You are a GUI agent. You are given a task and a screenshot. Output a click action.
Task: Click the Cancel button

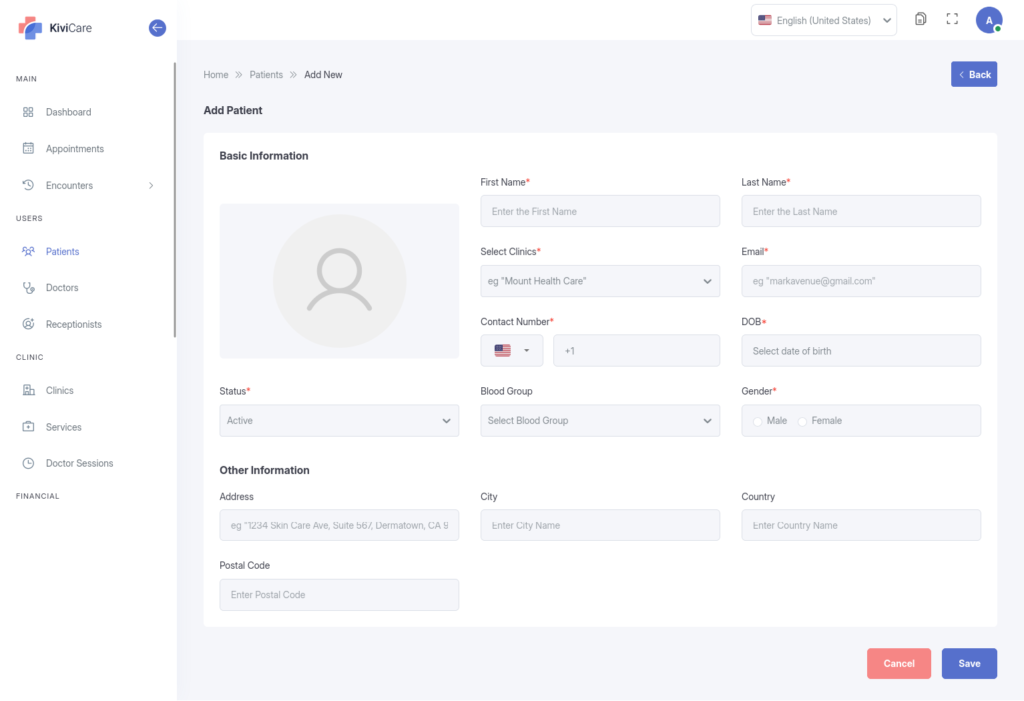coord(898,664)
